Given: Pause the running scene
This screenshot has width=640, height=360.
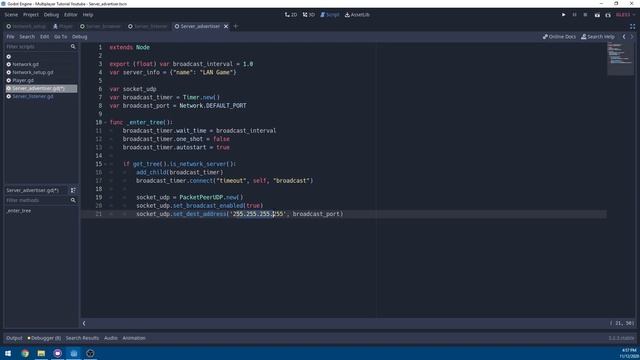Looking at the screenshot, I should click(x=574, y=15).
